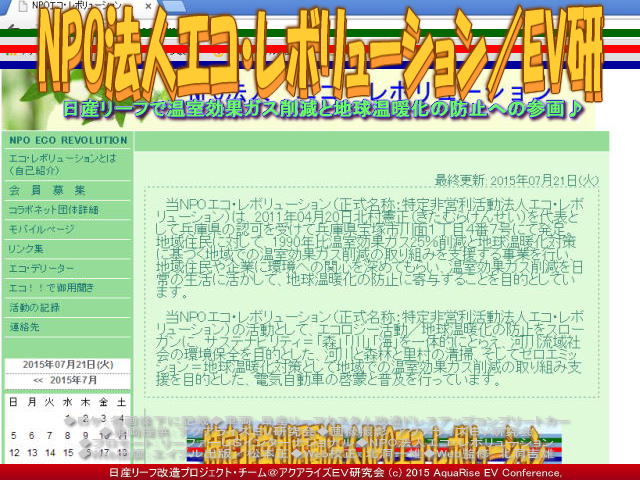Click the leaf header image of the site

(299, 100)
